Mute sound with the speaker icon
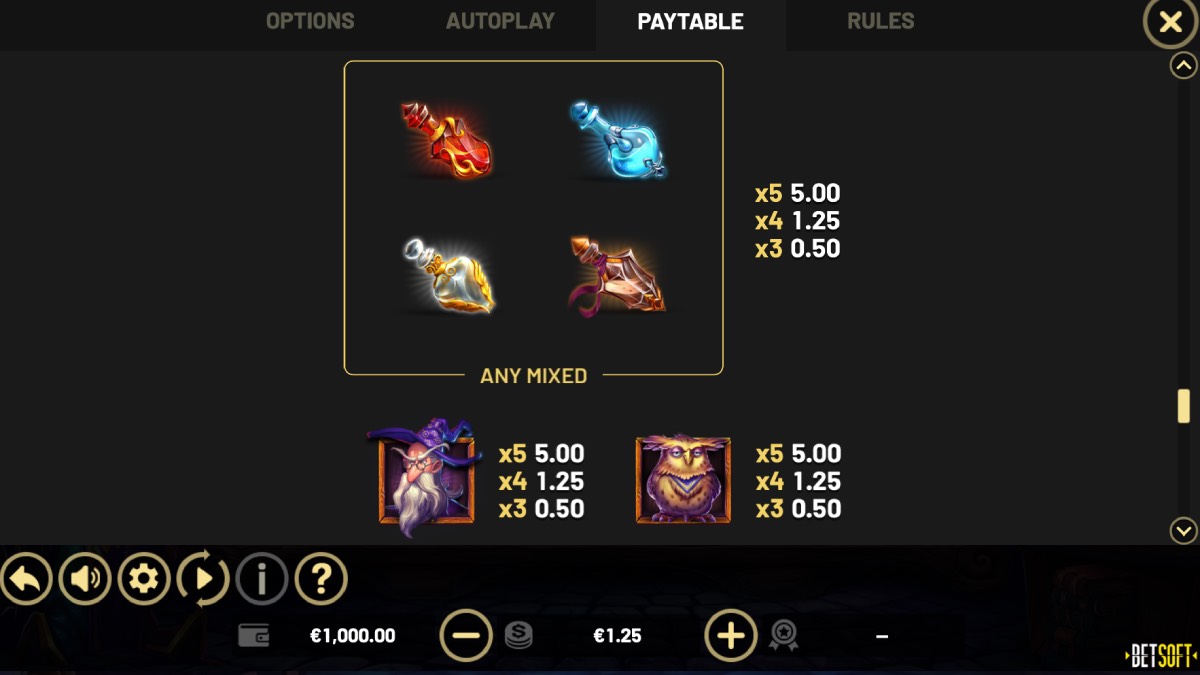This screenshot has width=1200, height=675. 85,578
